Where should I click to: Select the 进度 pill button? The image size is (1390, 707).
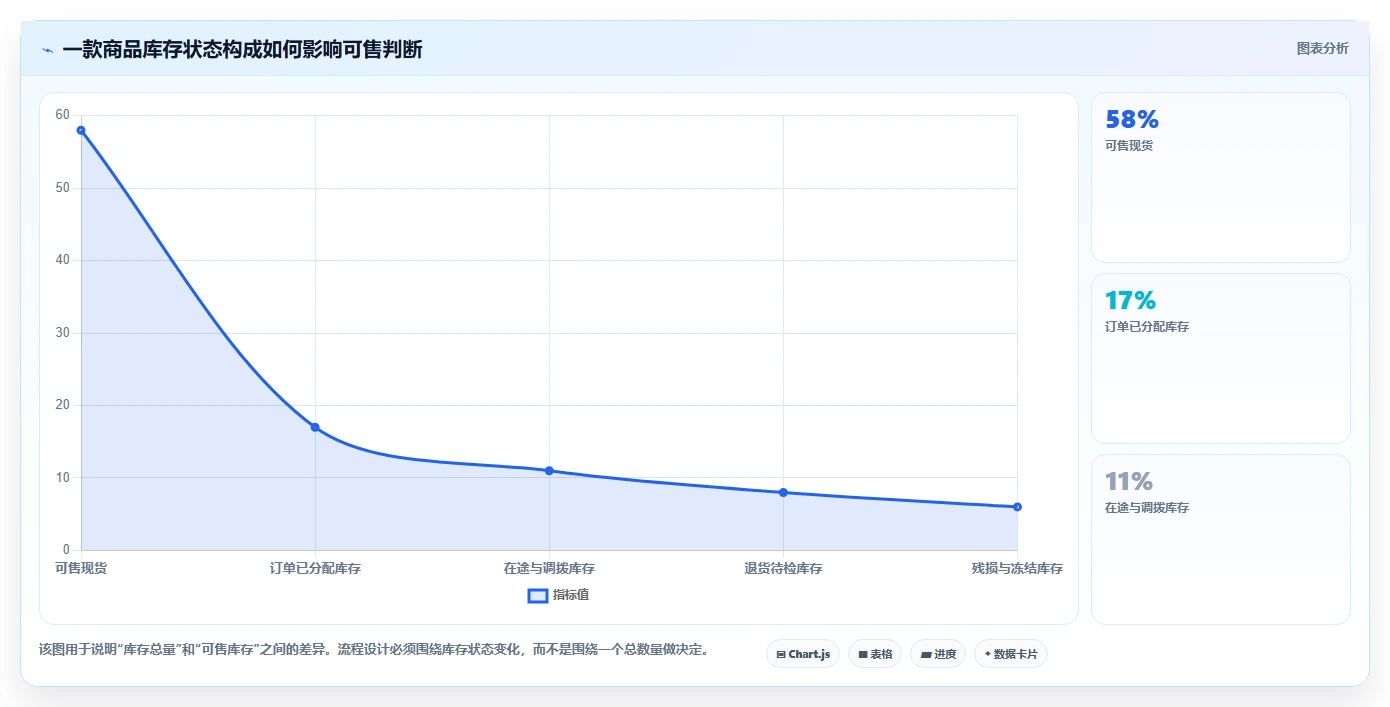click(938, 654)
